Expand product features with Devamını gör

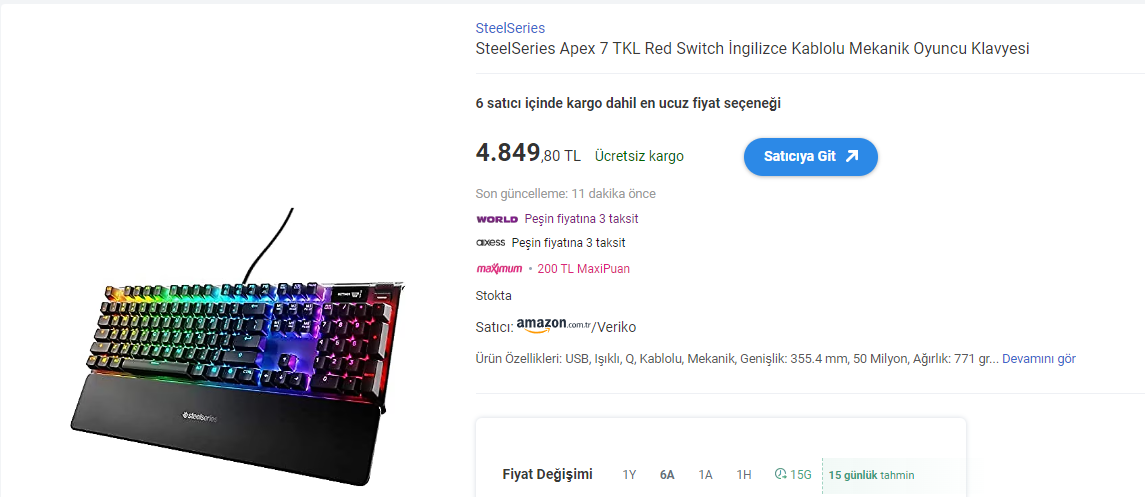click(1038, 358)
